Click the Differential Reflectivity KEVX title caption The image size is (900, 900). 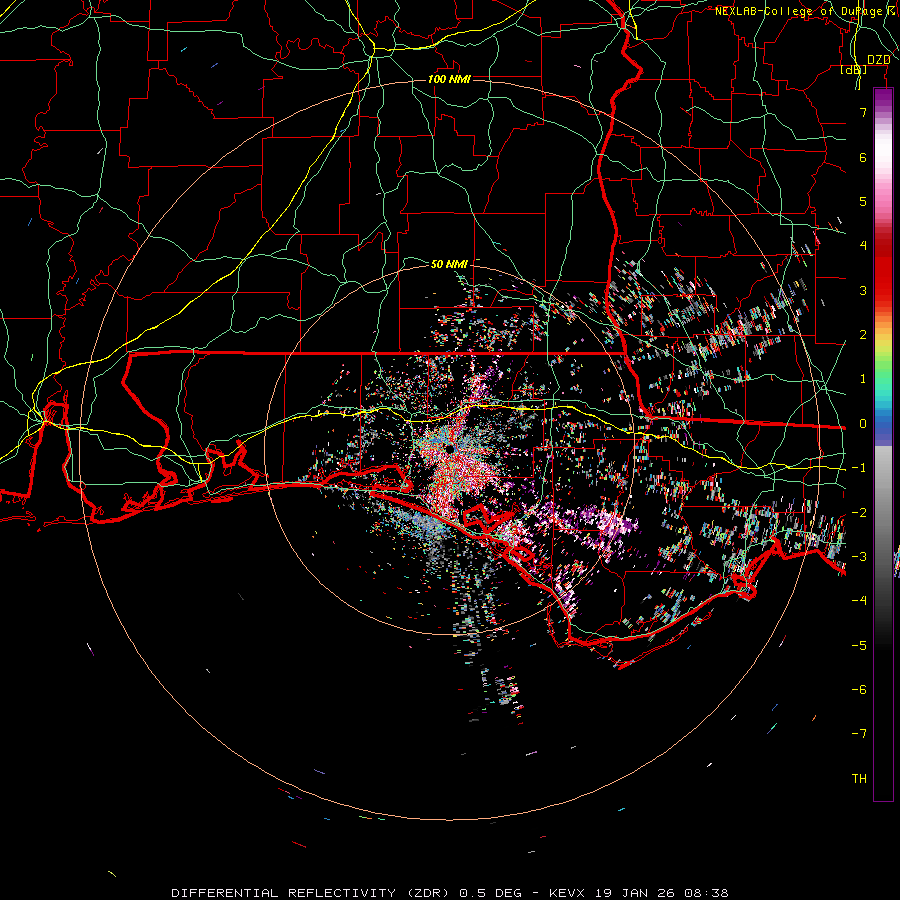449,893
